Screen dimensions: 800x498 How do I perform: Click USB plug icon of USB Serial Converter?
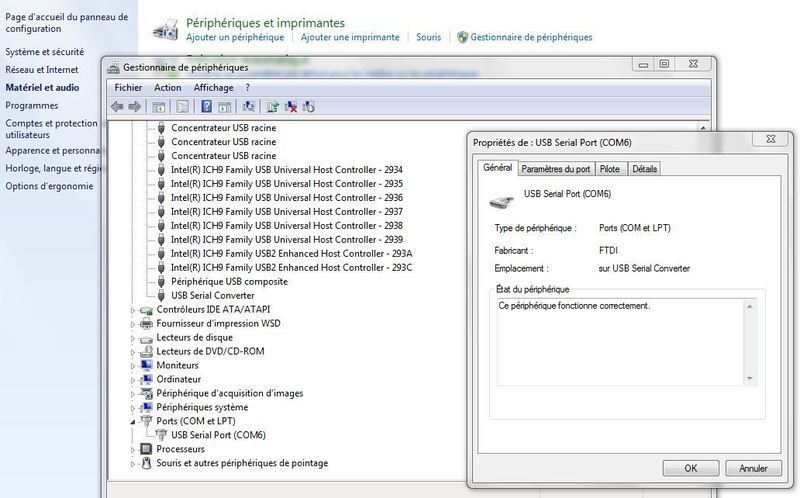pos(161,295)
